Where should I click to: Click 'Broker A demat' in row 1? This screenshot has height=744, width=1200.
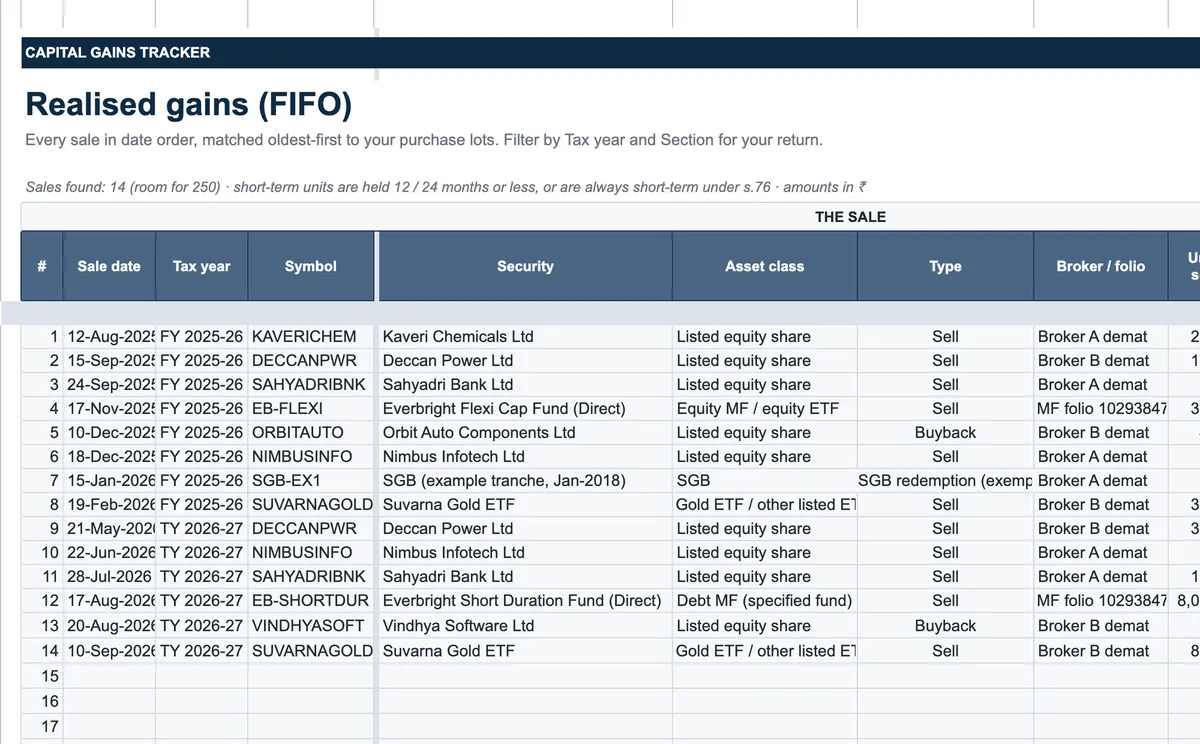1101,337
